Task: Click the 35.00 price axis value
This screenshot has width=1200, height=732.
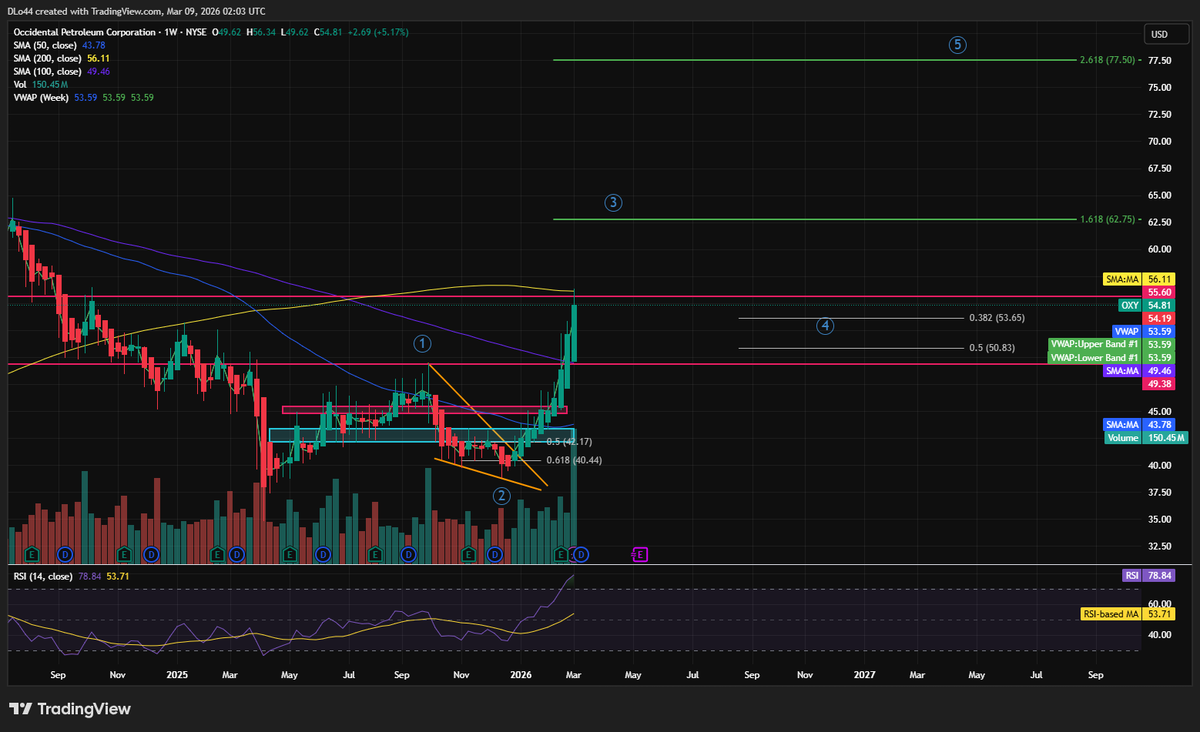Action: click(1159, 519)
